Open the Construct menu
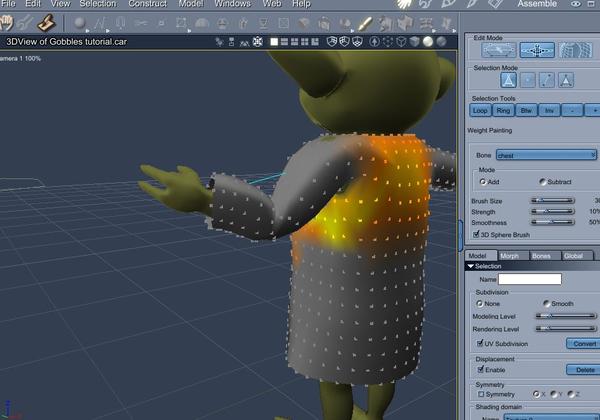Viewport: 600px width, 420px height. pyautogui.click(x=148, y=4)
